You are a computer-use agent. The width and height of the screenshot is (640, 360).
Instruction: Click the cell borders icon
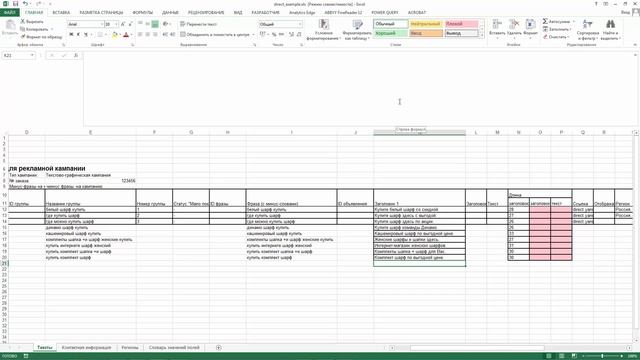click(100, 35)
